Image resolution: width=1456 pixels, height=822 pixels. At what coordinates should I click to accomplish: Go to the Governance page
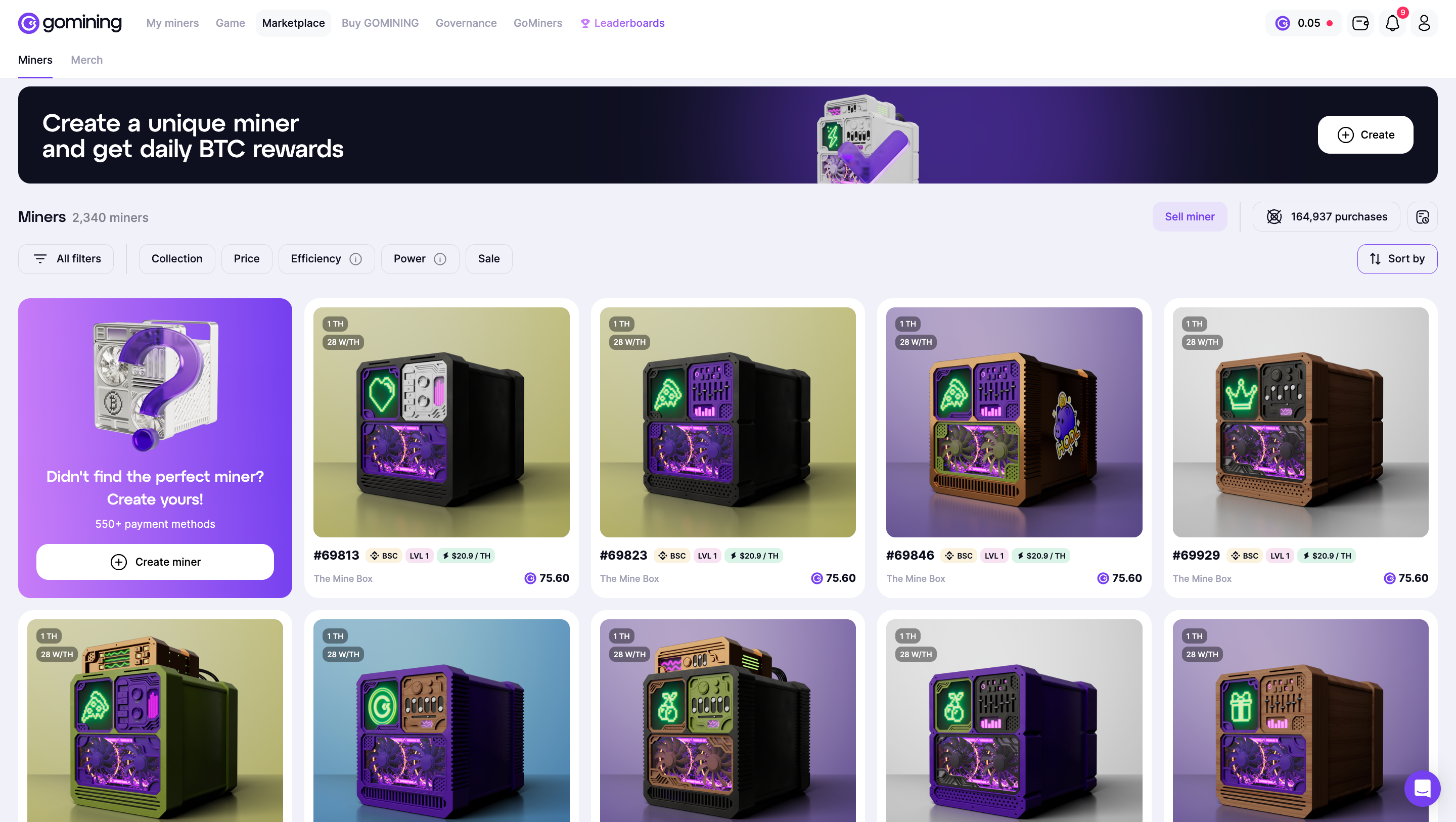[x=466, y=23]
